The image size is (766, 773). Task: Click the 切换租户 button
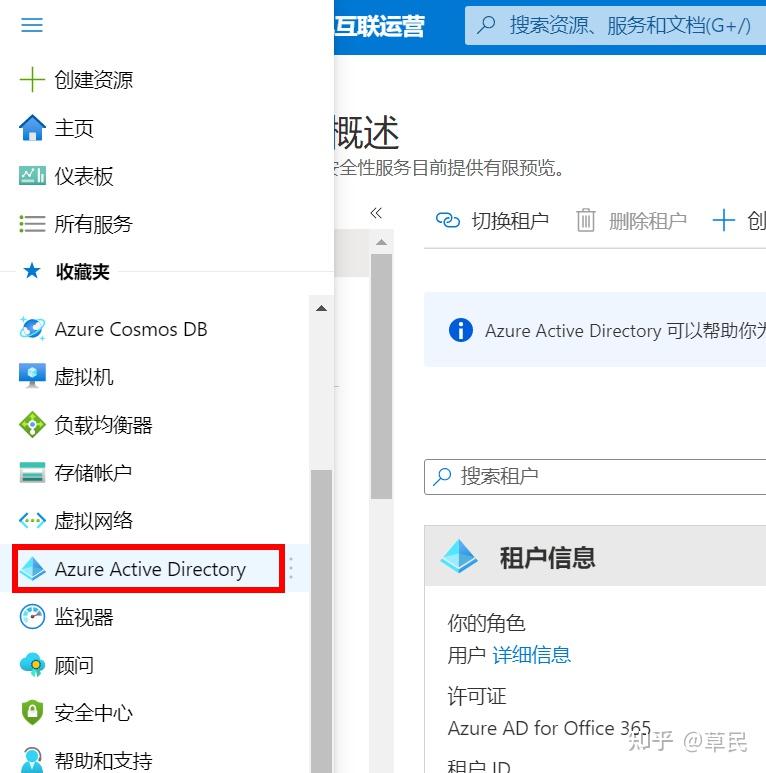(x=493, y=220)
